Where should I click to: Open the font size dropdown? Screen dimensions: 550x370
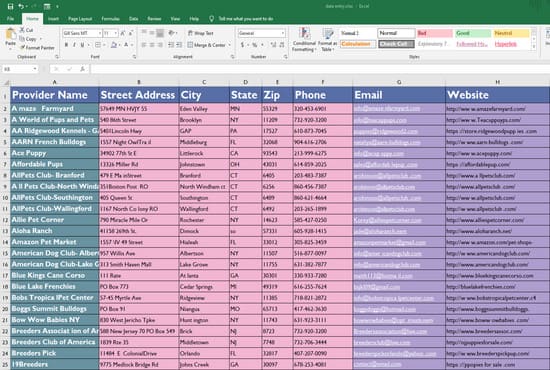coord(115,33)
